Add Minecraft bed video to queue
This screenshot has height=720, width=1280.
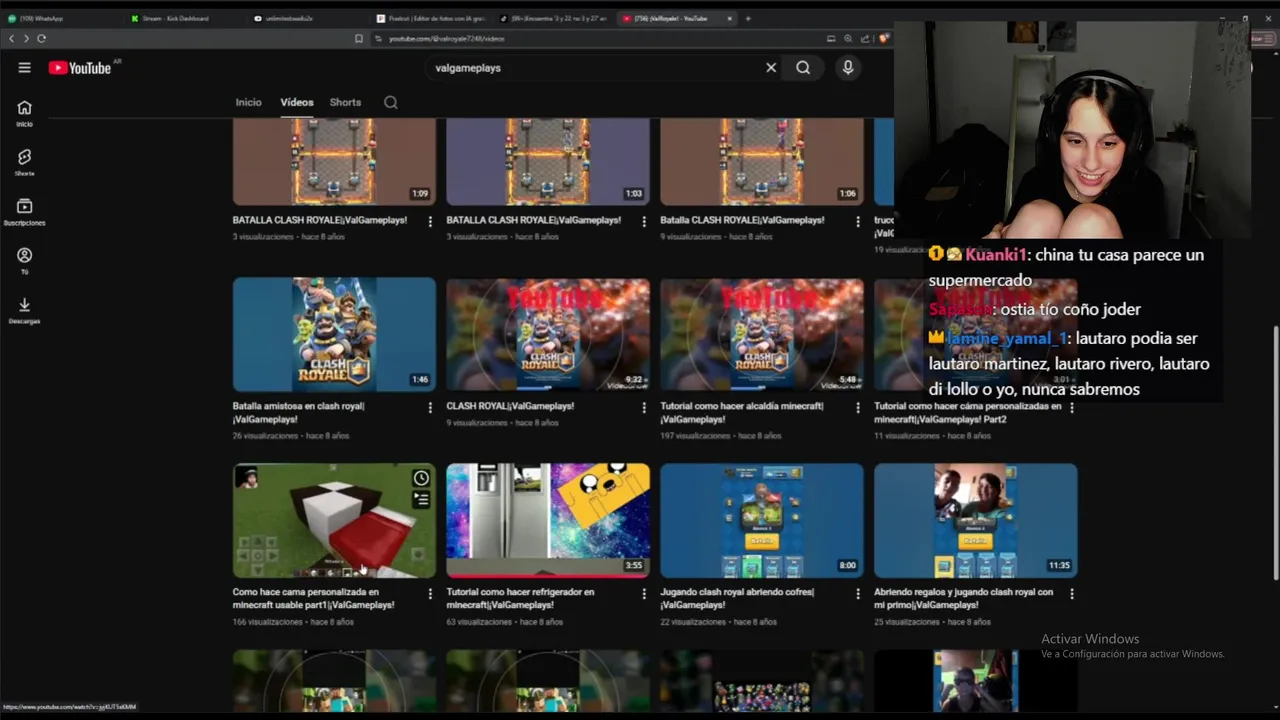click(x=421, y=499)
